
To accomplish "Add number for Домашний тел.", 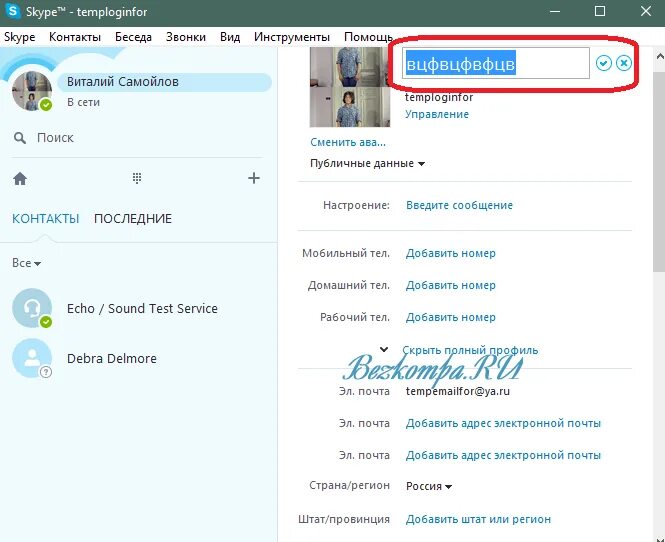I will tap(450, 285).
